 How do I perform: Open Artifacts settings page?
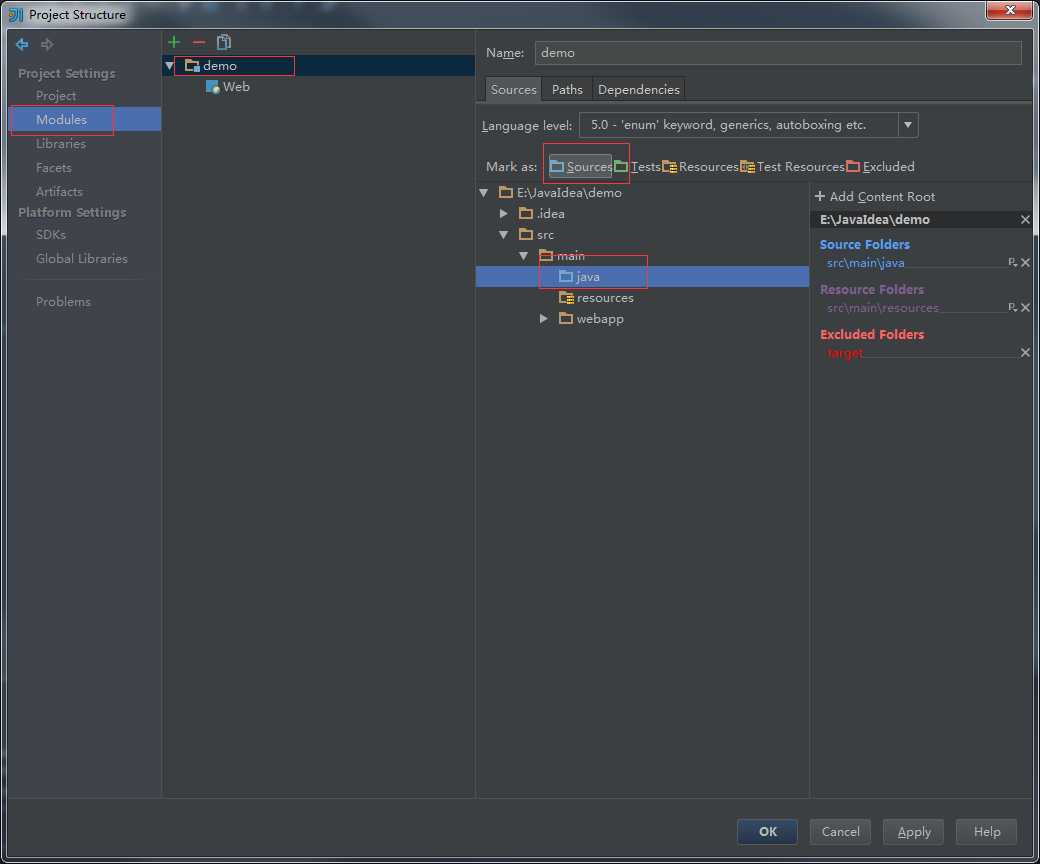pyautogui.click(x=59, y=192)
